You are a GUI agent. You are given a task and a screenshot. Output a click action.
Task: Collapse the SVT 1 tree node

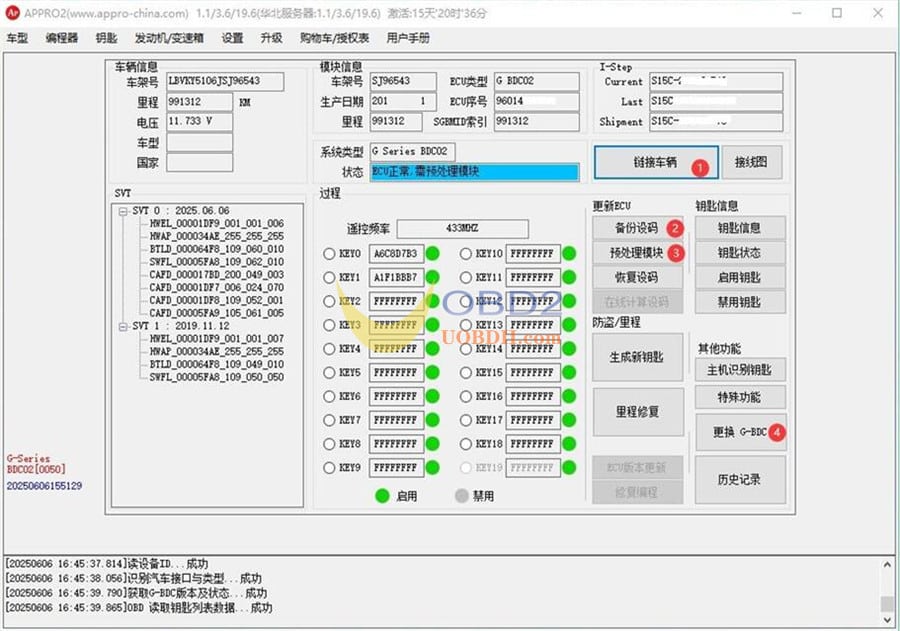[x=123, y=326]
